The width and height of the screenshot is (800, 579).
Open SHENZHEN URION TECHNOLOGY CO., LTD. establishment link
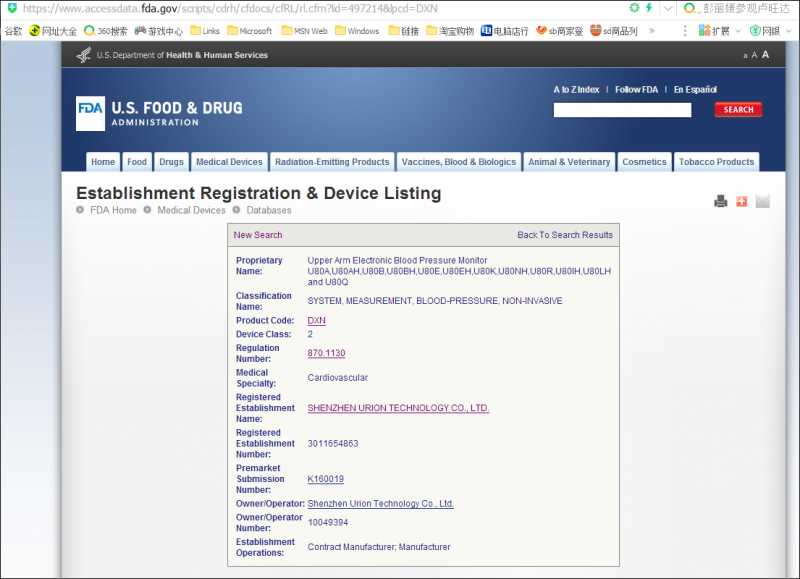(x=398, y=408)
